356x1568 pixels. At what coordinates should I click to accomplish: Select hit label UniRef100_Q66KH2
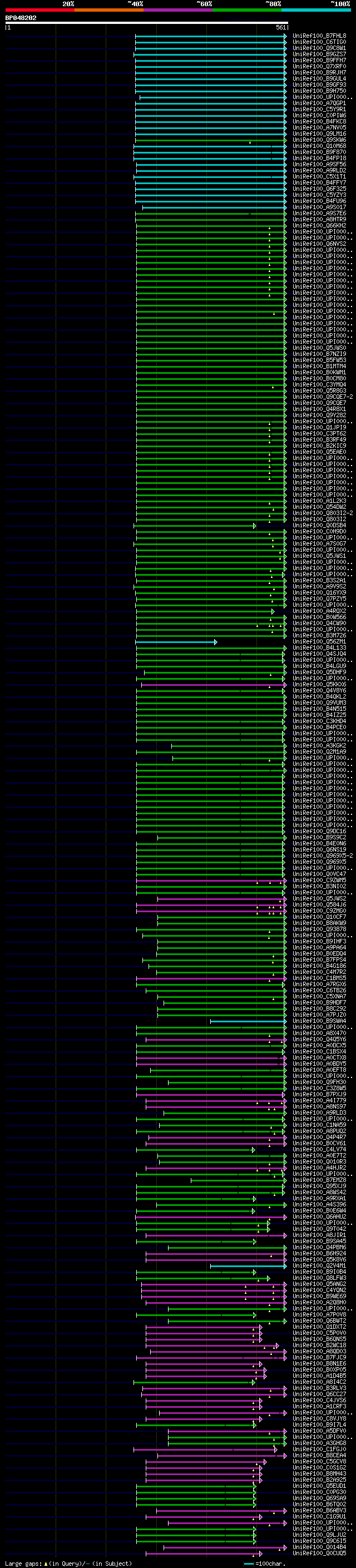pos(319,226)
